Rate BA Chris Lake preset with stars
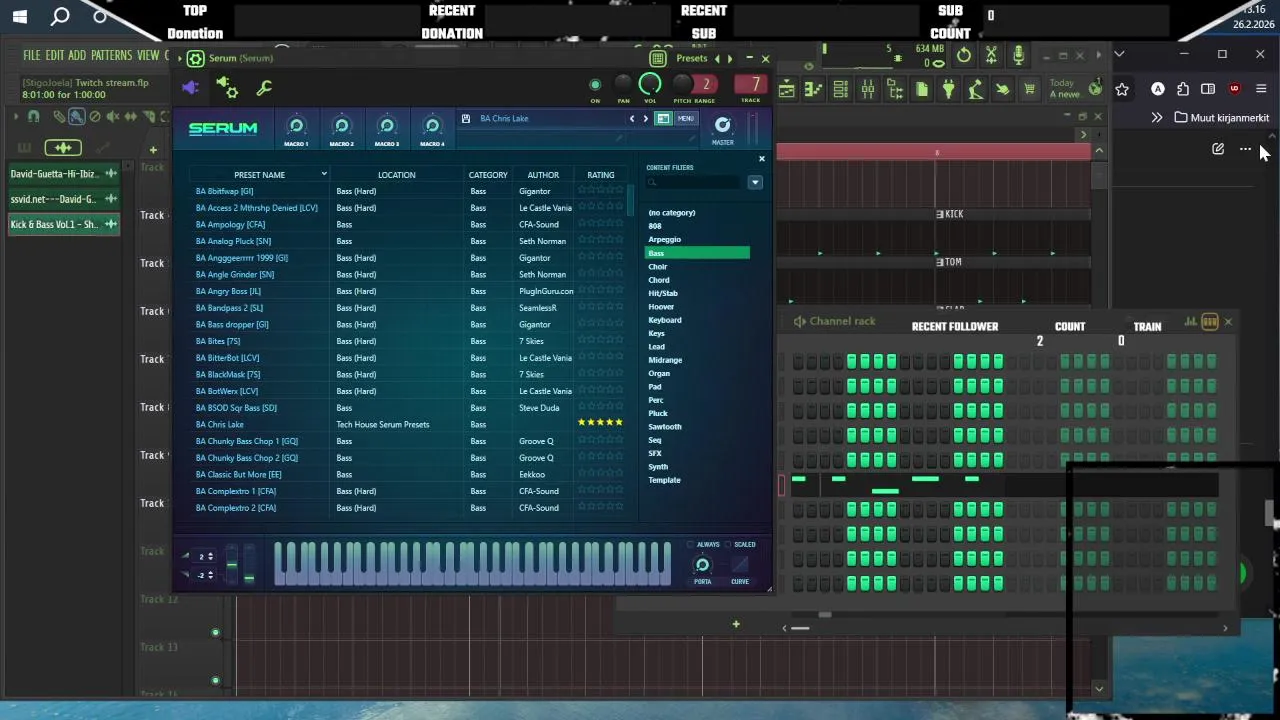This screenshot has height=720, width=1280. (600, 423)
